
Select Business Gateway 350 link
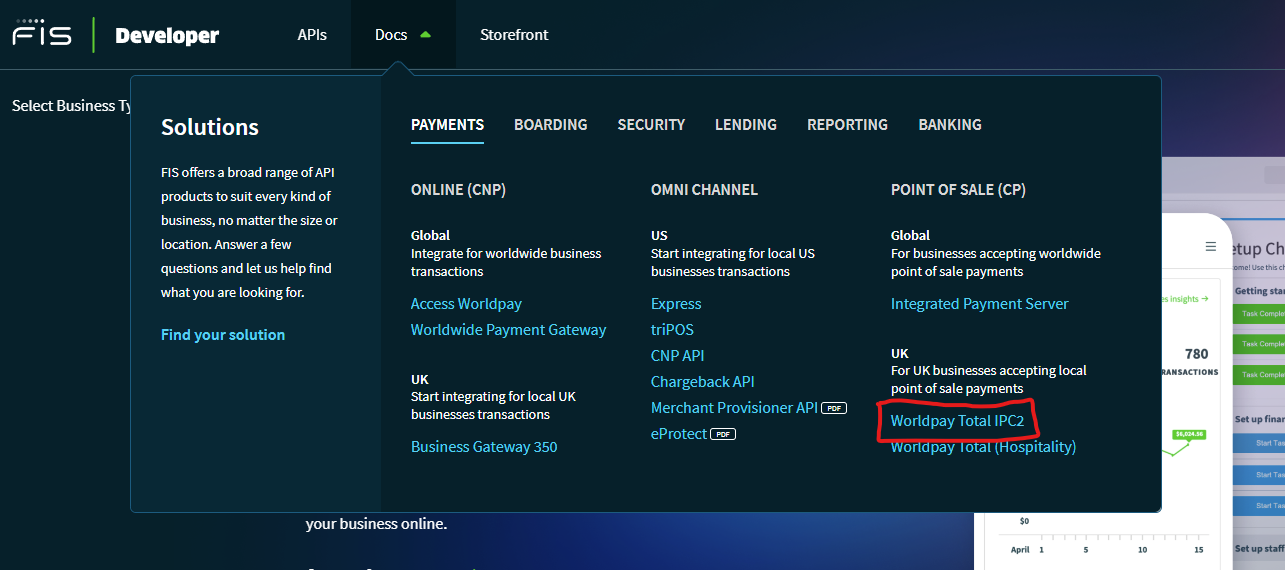click(484, 447)
